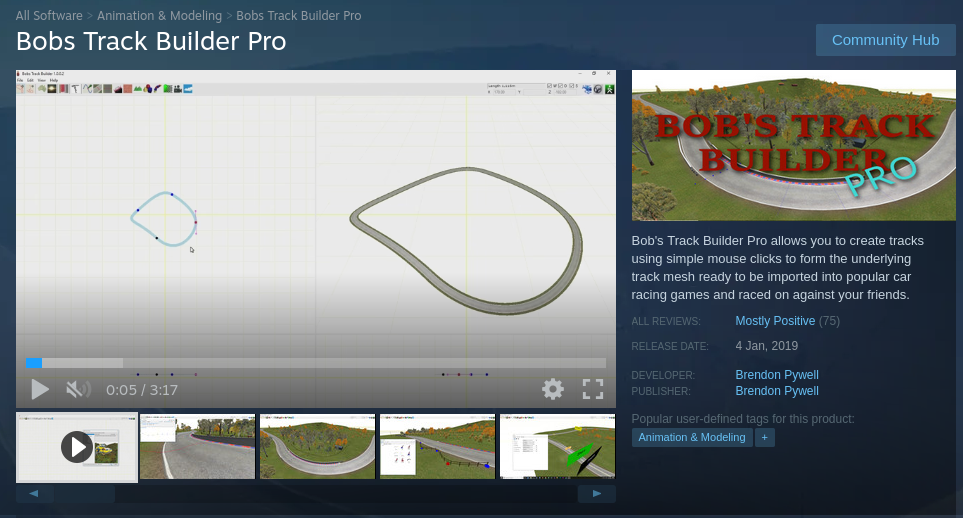This screenshot has width=963, height=518.
Task: Open Animation & Modeling breadcrumb
Action: pos(160,16)
